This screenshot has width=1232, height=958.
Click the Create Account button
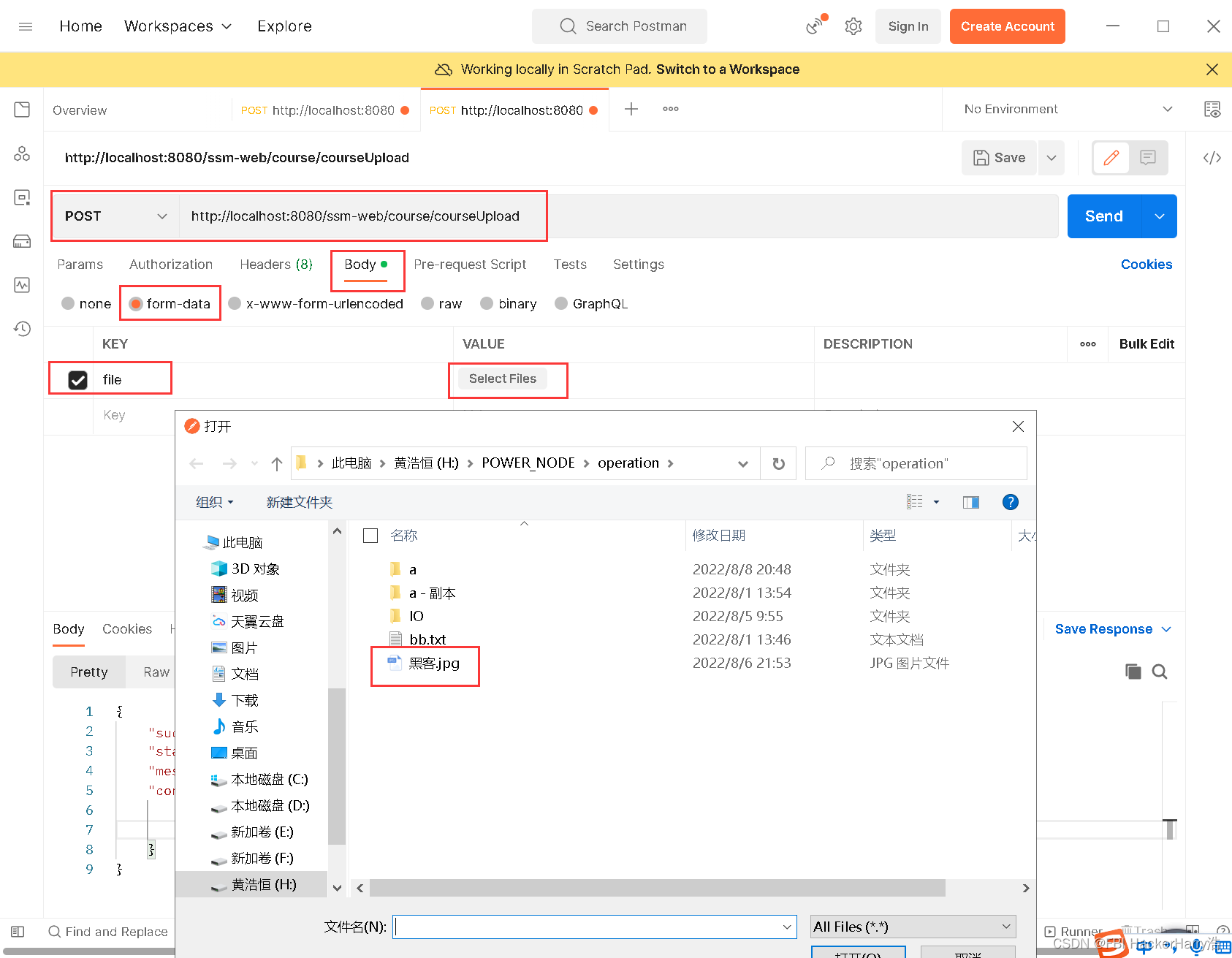(x=1007, y=26)
